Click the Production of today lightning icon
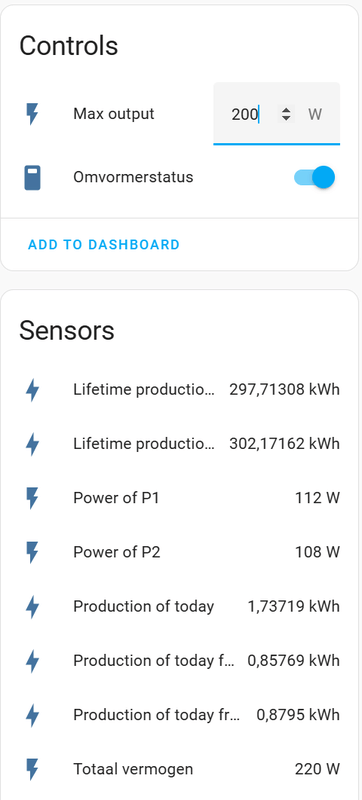362x800 pixels. (x=32, y=607)
